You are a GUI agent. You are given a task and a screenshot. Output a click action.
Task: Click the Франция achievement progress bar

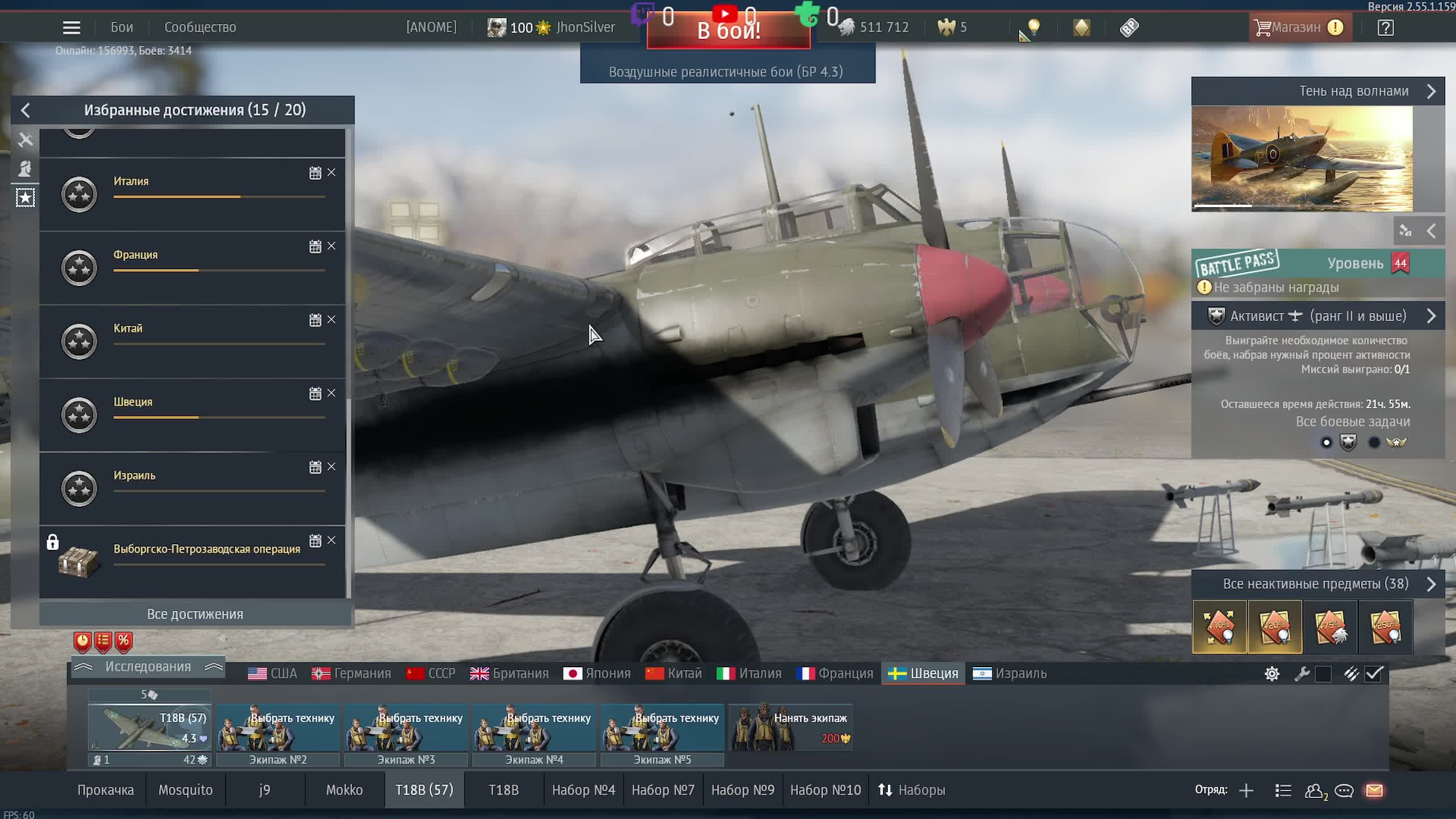coord(220,270)
